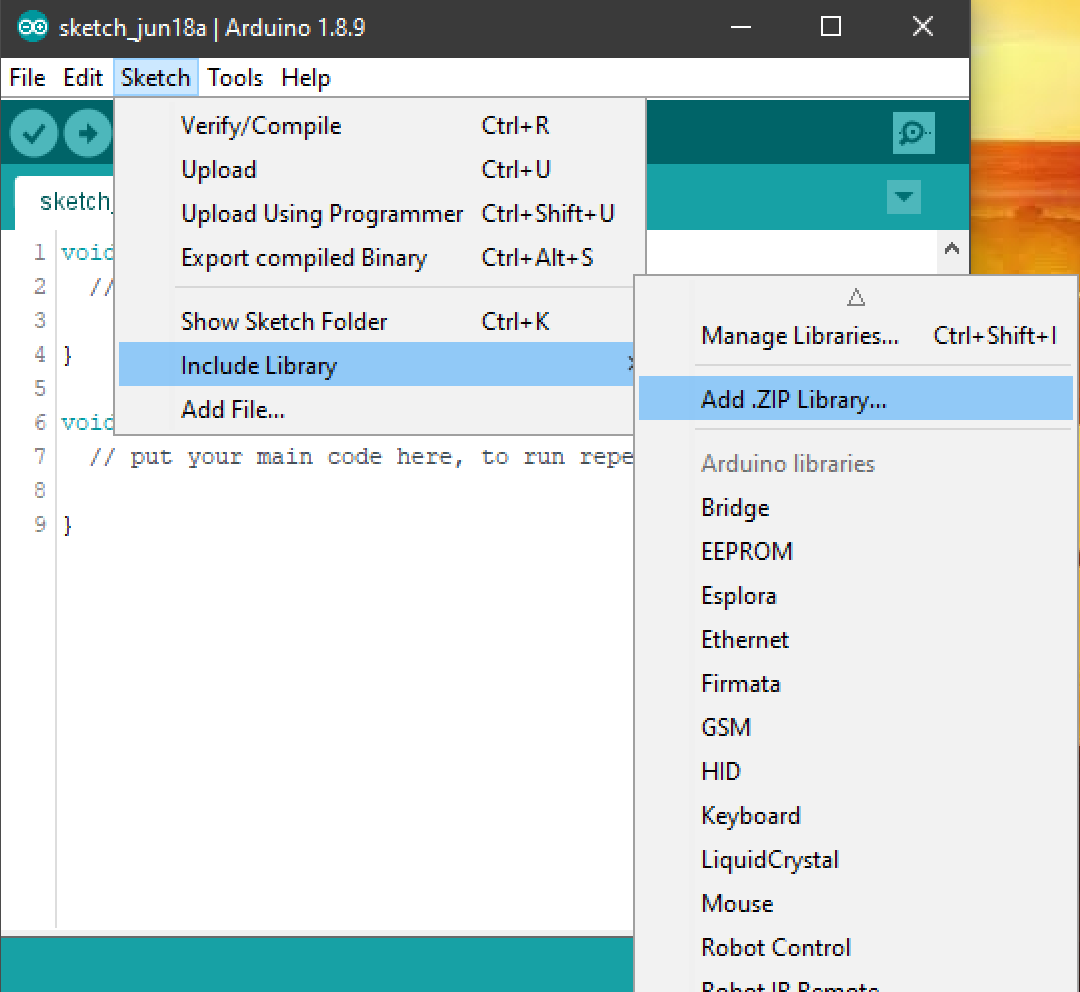The width and height of the screenshot is (1080, 992).
Task: Open the tab options dropdown arrow
Action: [x=904, y=197]
